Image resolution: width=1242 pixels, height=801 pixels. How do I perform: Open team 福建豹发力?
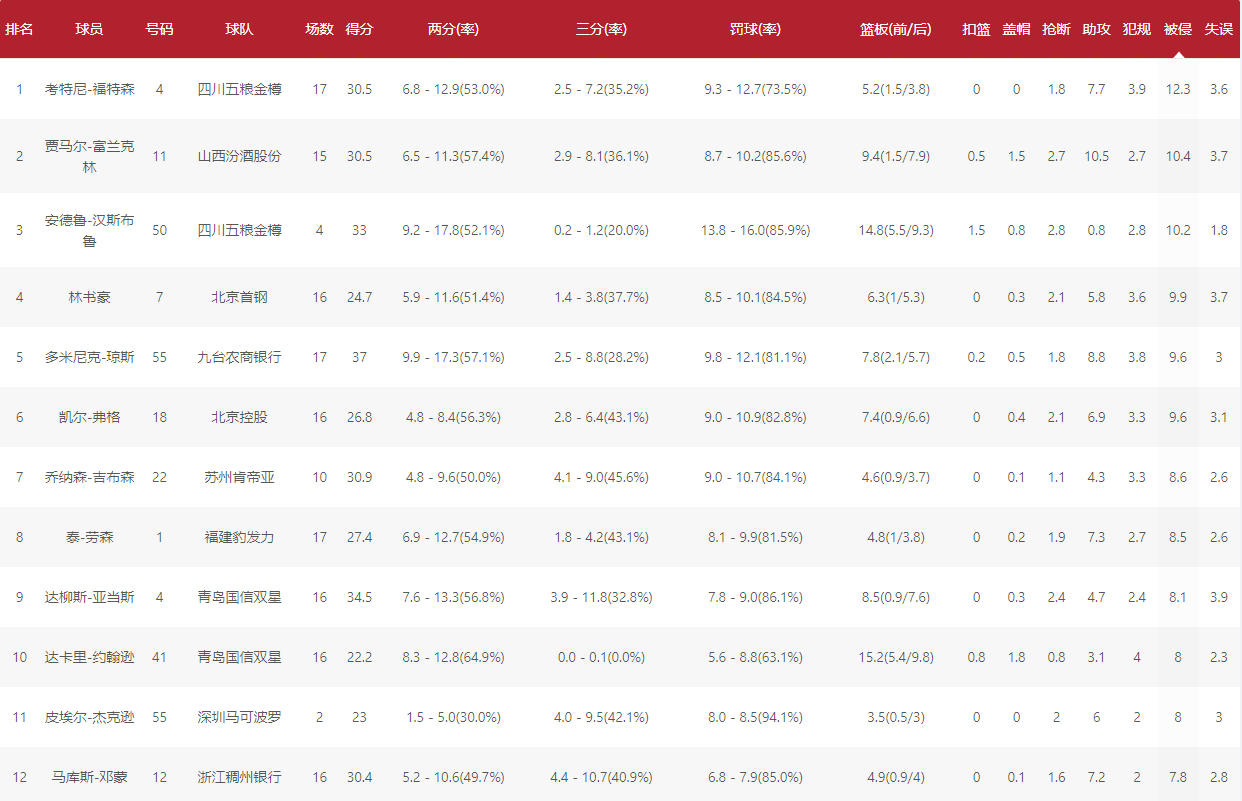(239, 537)
